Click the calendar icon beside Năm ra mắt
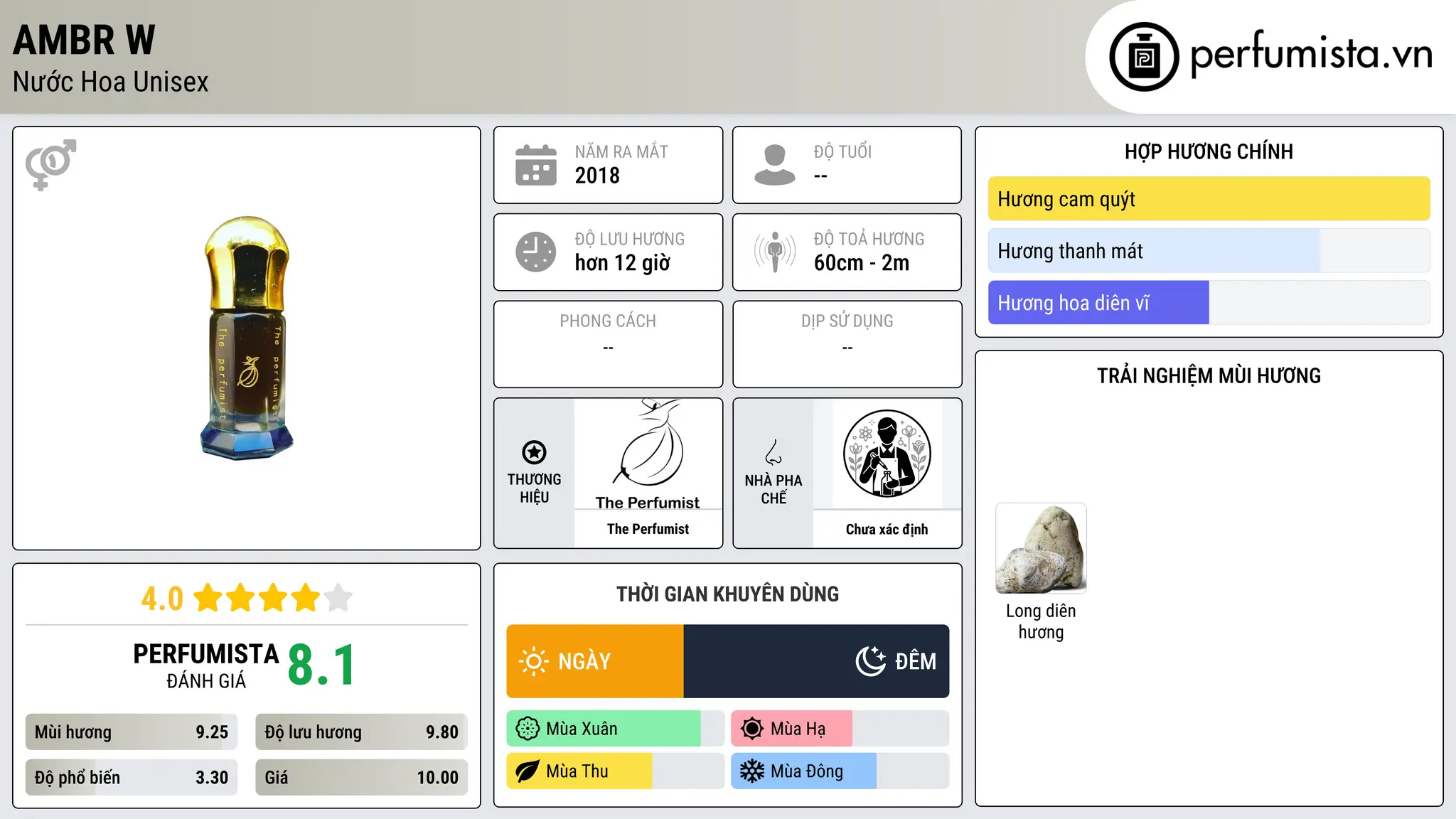The image size is (1456, 819). tap(536, 165)
